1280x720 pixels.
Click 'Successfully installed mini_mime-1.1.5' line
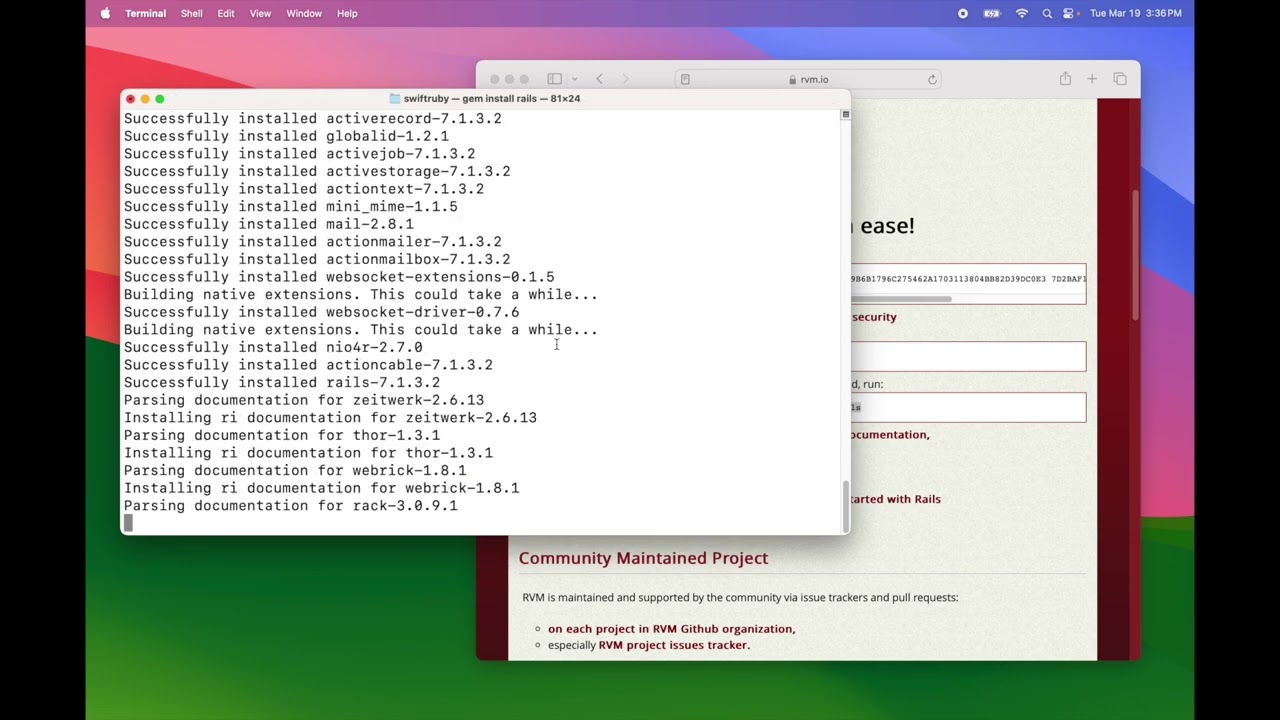(291, 207)
